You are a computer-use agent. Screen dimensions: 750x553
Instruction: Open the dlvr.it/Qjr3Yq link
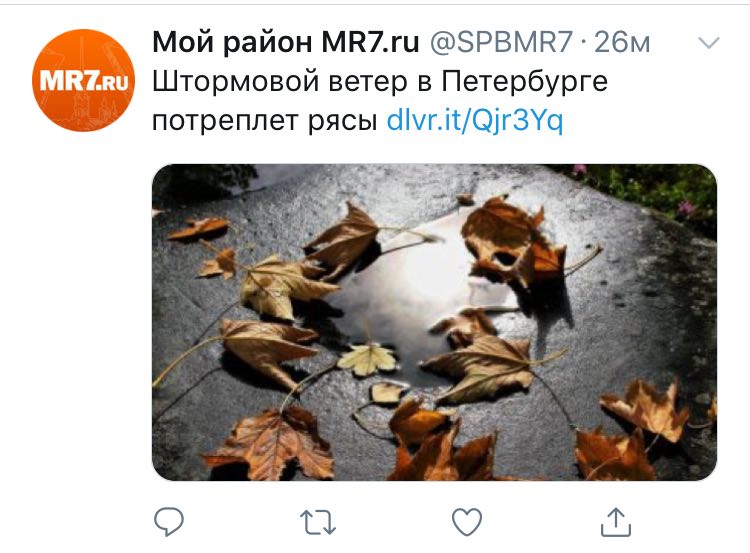click(x=474, y=121)
